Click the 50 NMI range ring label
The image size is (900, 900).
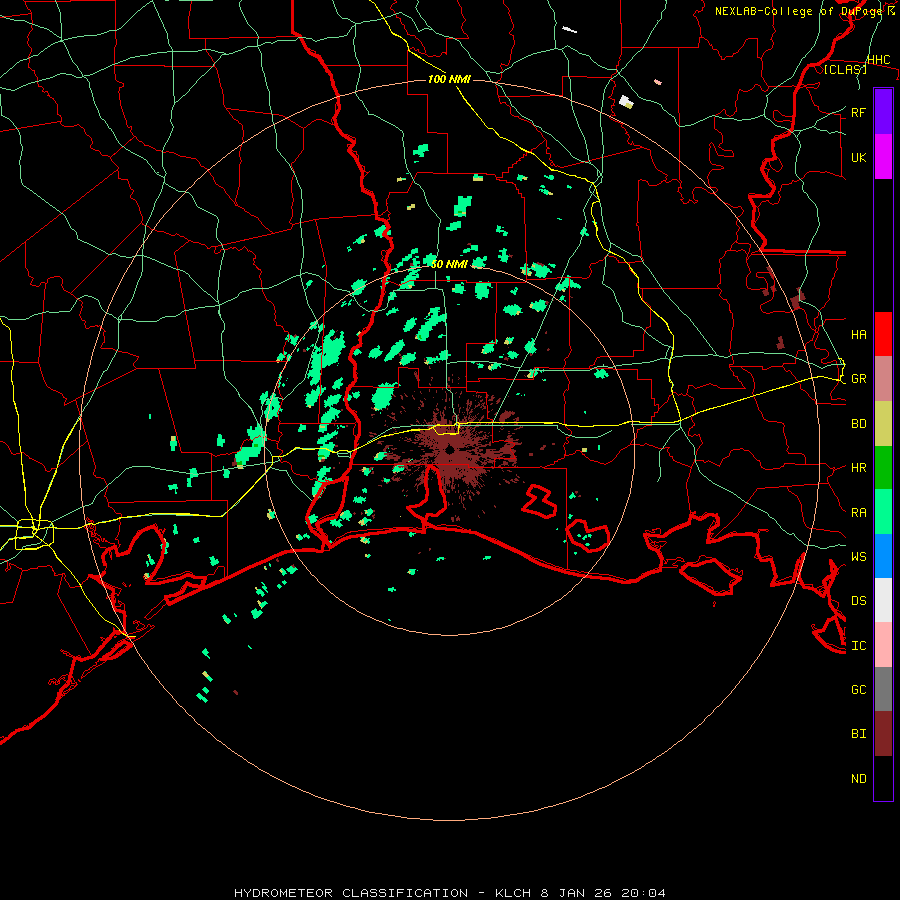point(449,264)
